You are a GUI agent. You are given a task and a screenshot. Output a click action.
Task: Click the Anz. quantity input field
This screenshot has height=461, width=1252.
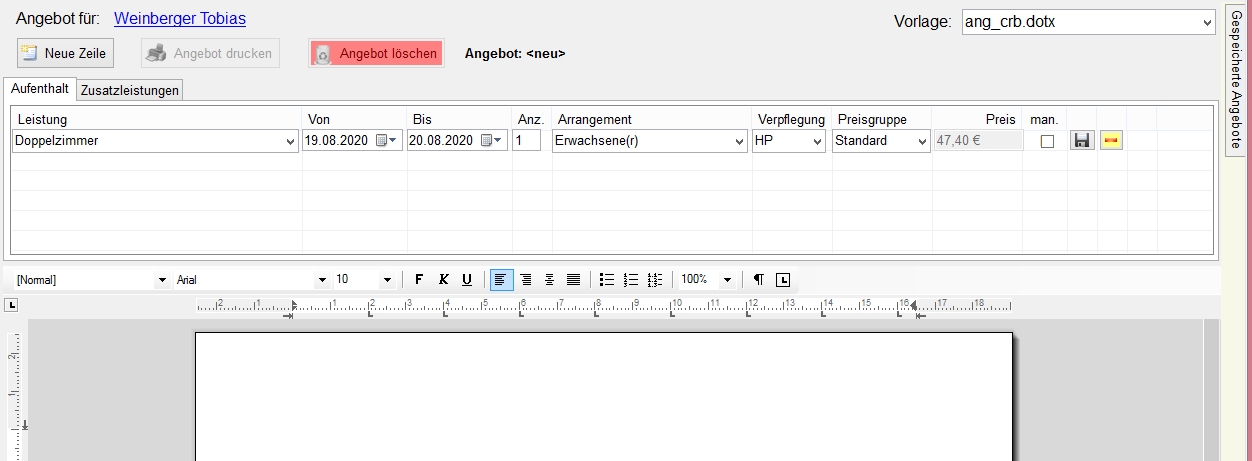click(526, 141)
